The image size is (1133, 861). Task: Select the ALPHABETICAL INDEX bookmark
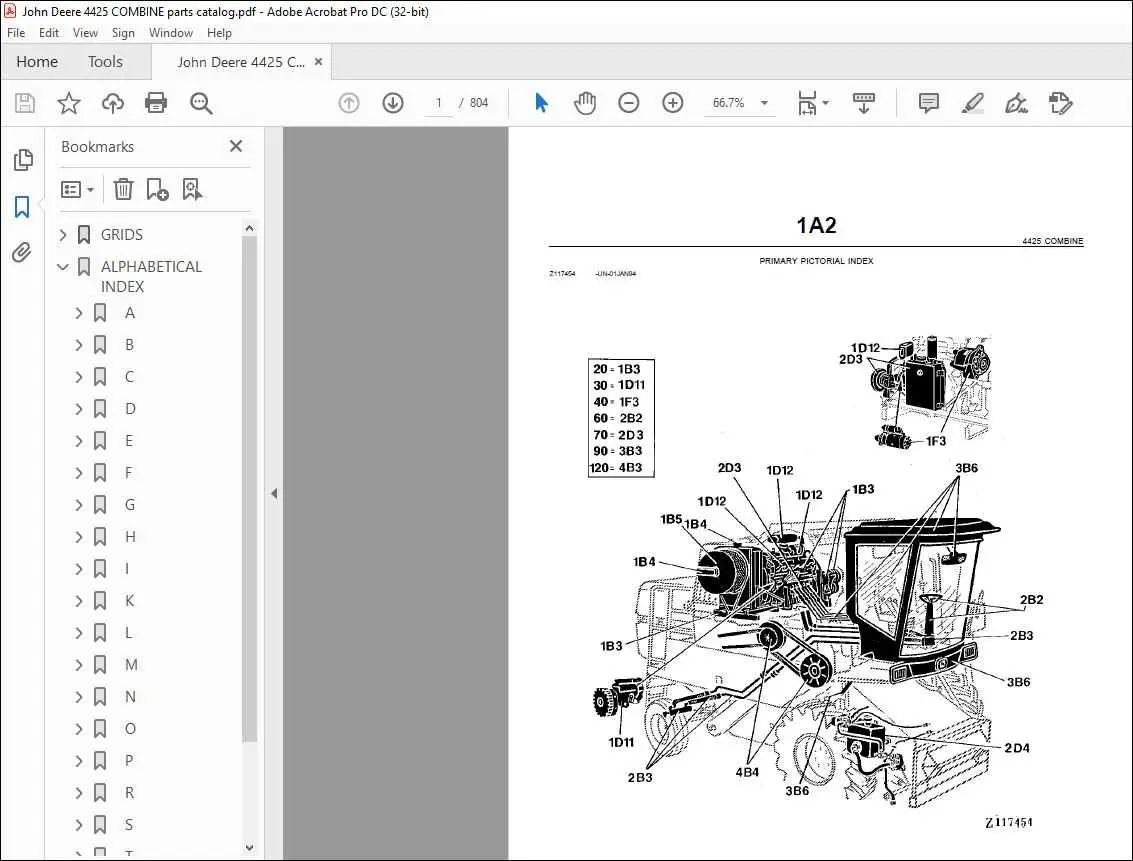coord(151,277)
